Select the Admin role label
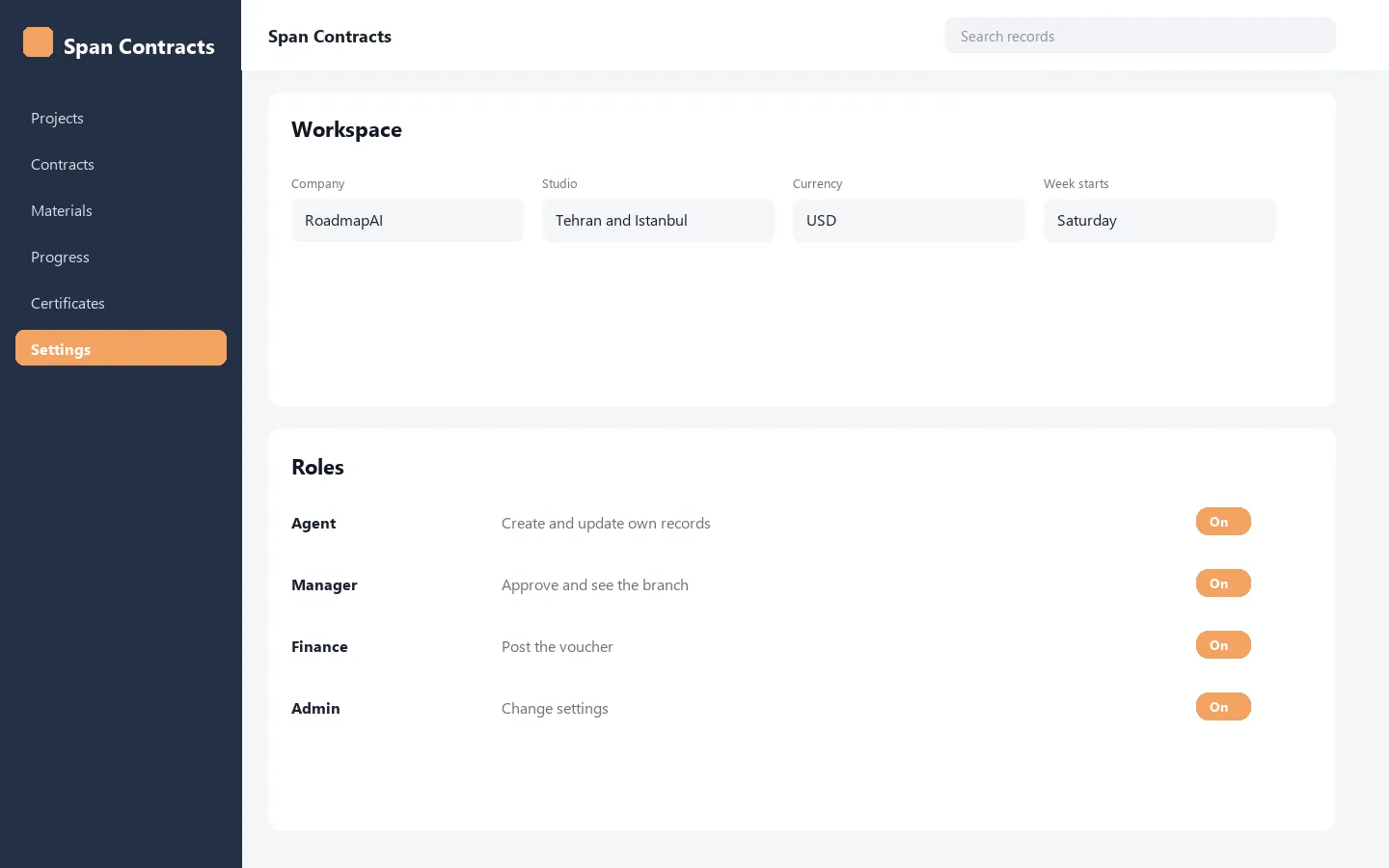Image resolution: width=1389 pixels, height=868 pixels. click(315, 709)
